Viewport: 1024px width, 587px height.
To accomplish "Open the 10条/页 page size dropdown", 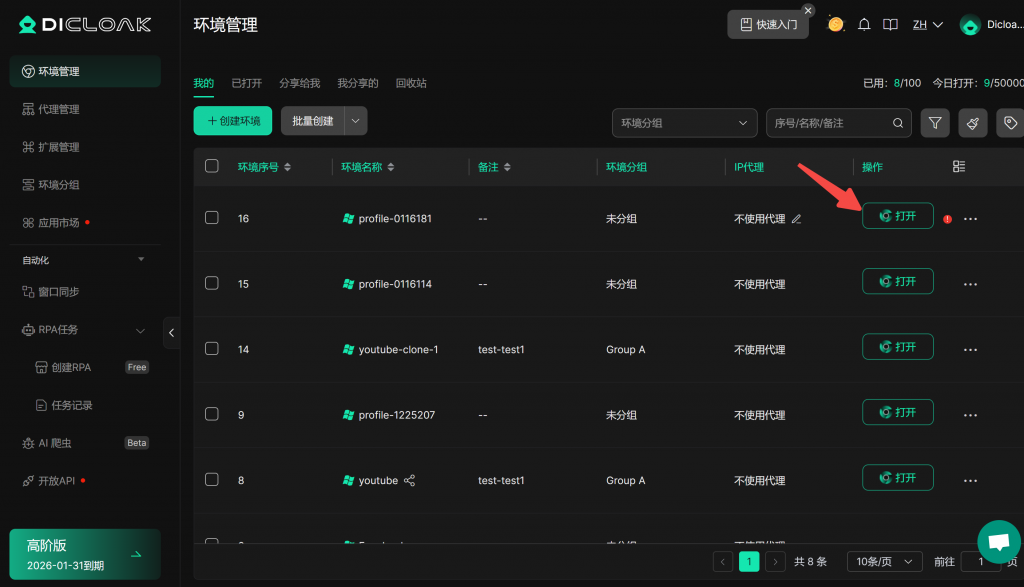I will coord(884,562).
